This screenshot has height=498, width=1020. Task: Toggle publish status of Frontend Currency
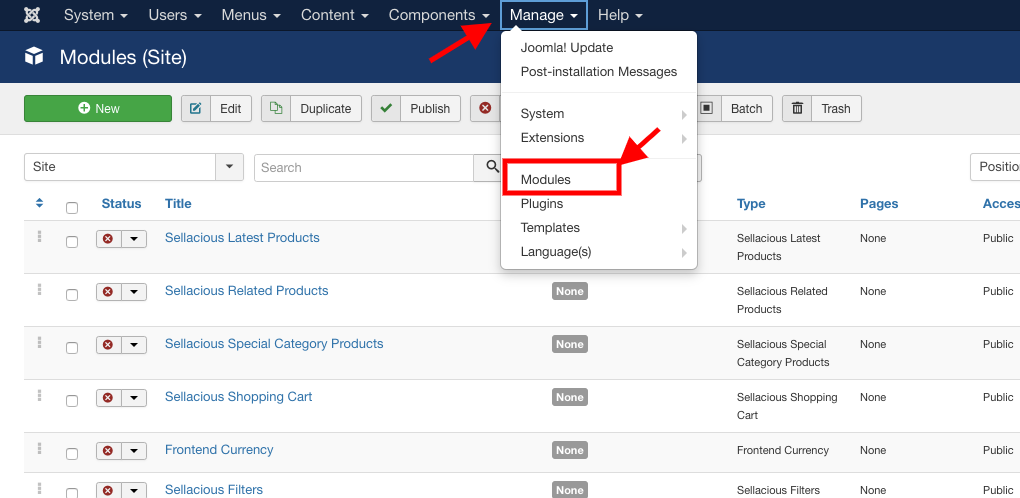tap(109, 451)
